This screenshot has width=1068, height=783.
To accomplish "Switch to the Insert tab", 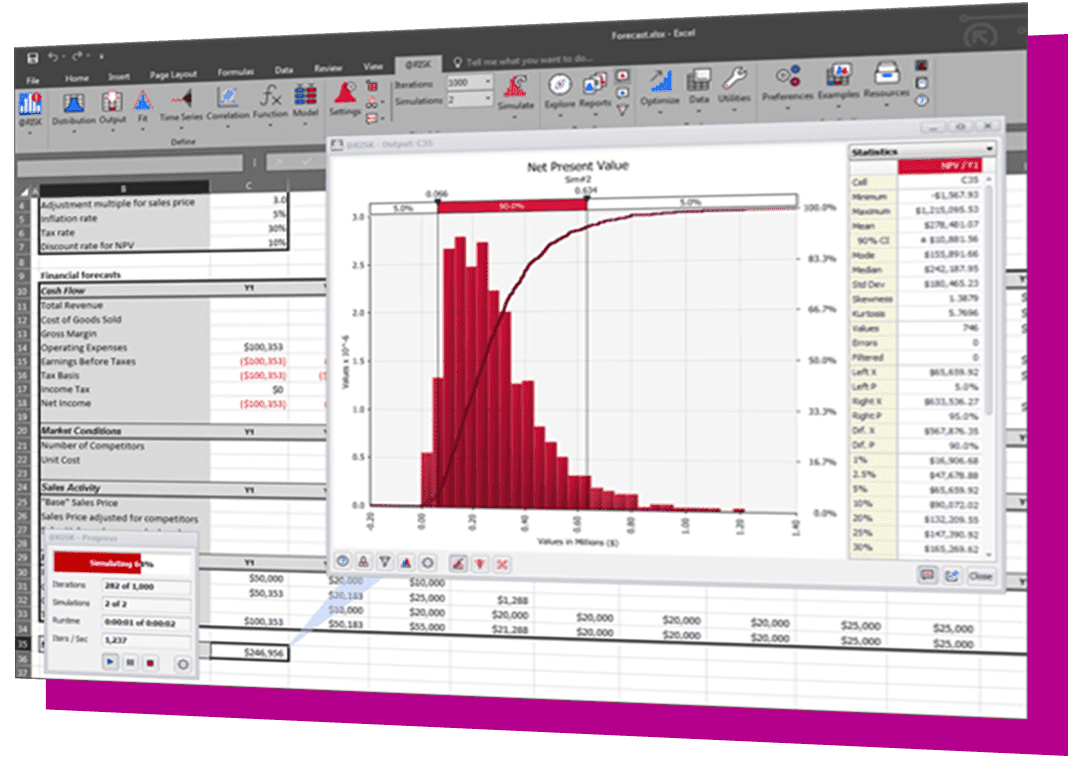I will [119, 77].
